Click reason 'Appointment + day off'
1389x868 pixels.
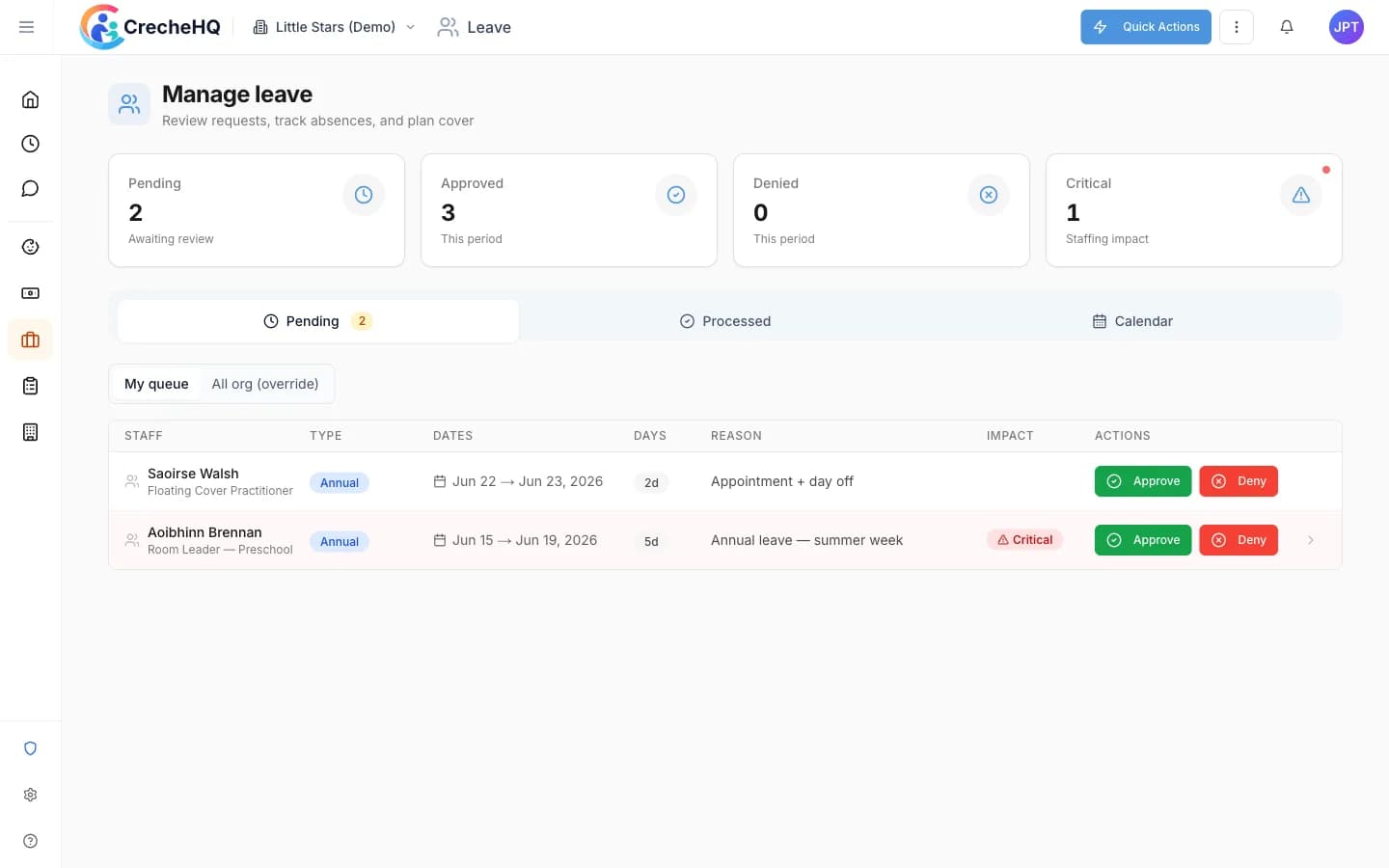[x=782, y=481]
